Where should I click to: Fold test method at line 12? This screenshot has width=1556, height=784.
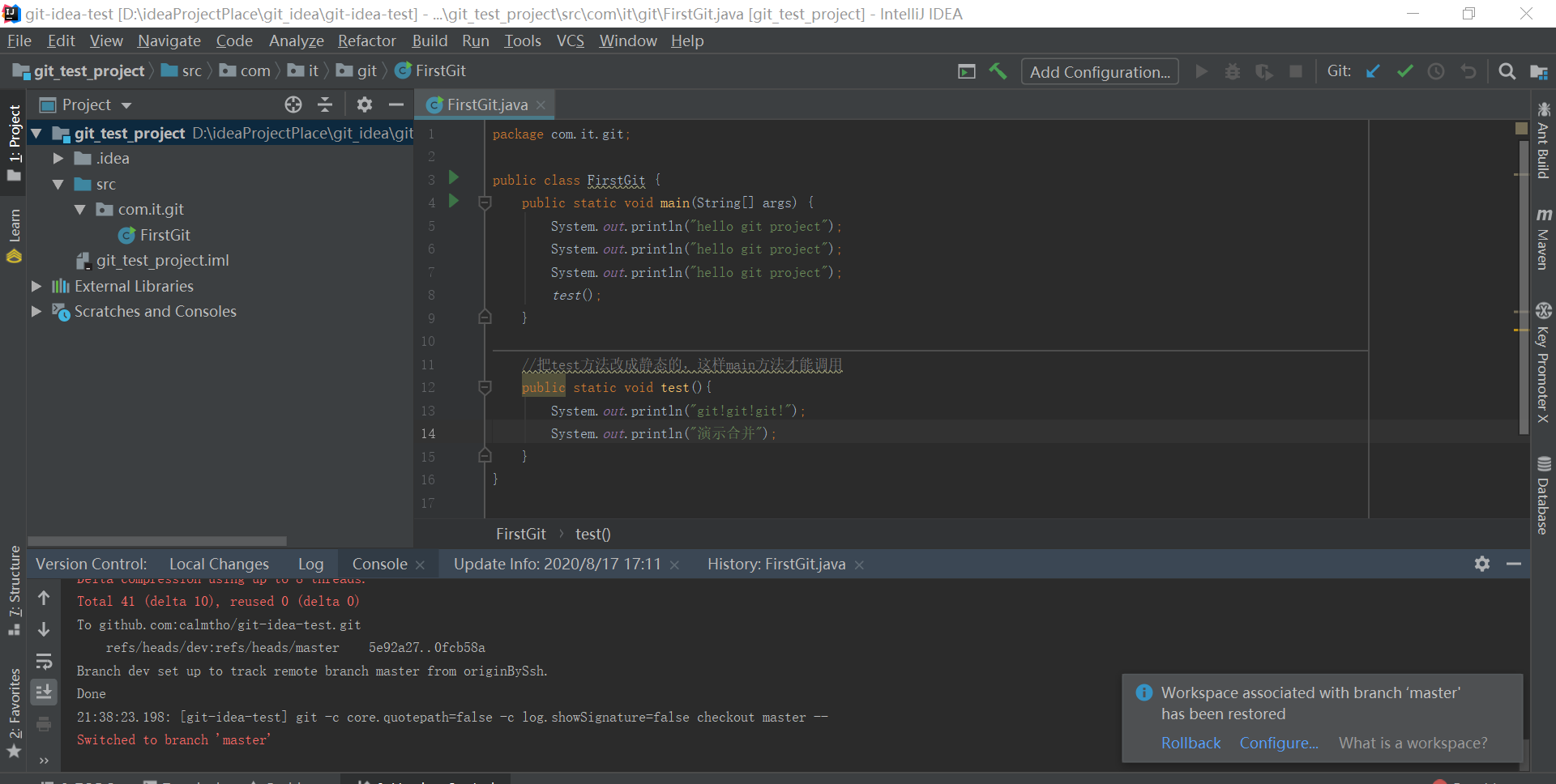point(485,387)
